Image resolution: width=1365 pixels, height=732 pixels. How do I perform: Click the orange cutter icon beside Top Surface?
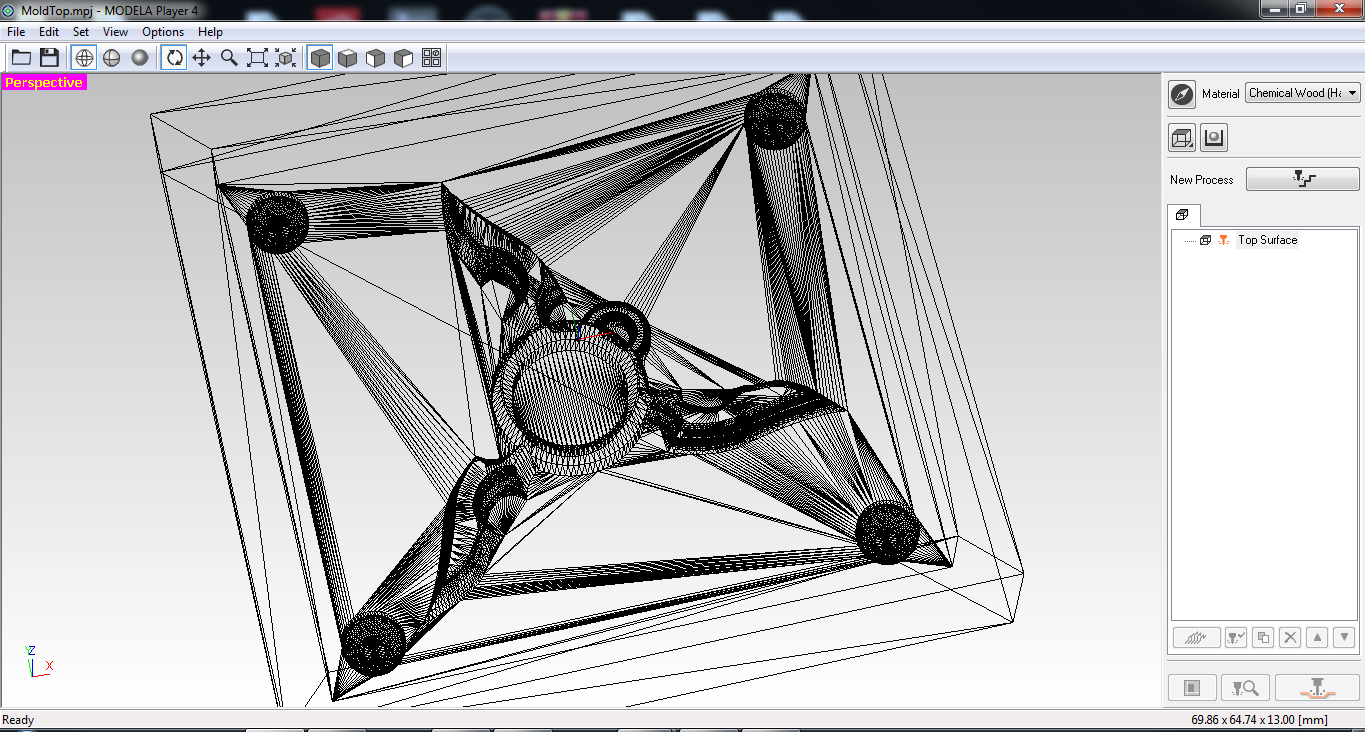pyautogui.click(x=1224, y=240)
